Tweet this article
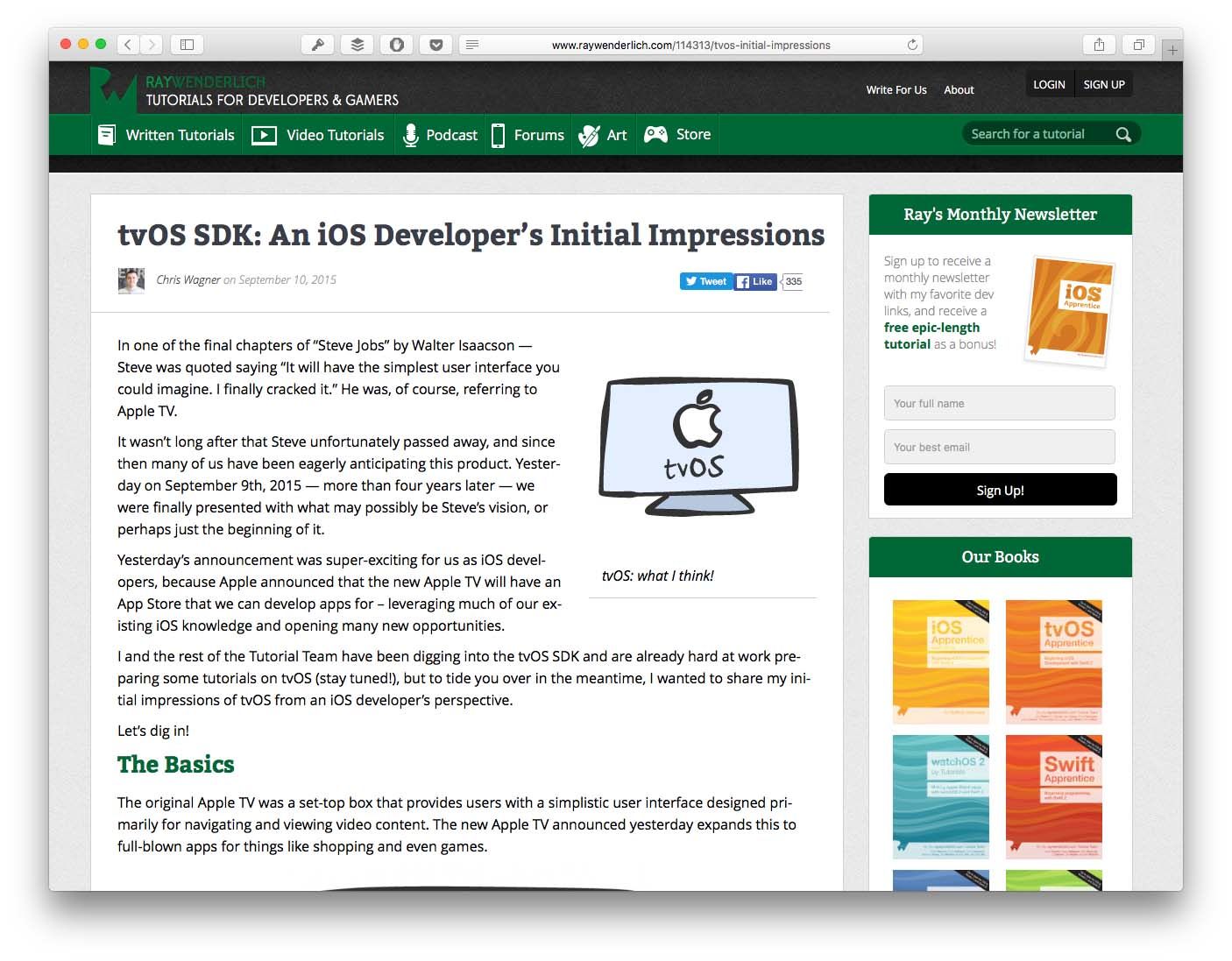This screenshot has width=1232, height=961. [705, 281]
